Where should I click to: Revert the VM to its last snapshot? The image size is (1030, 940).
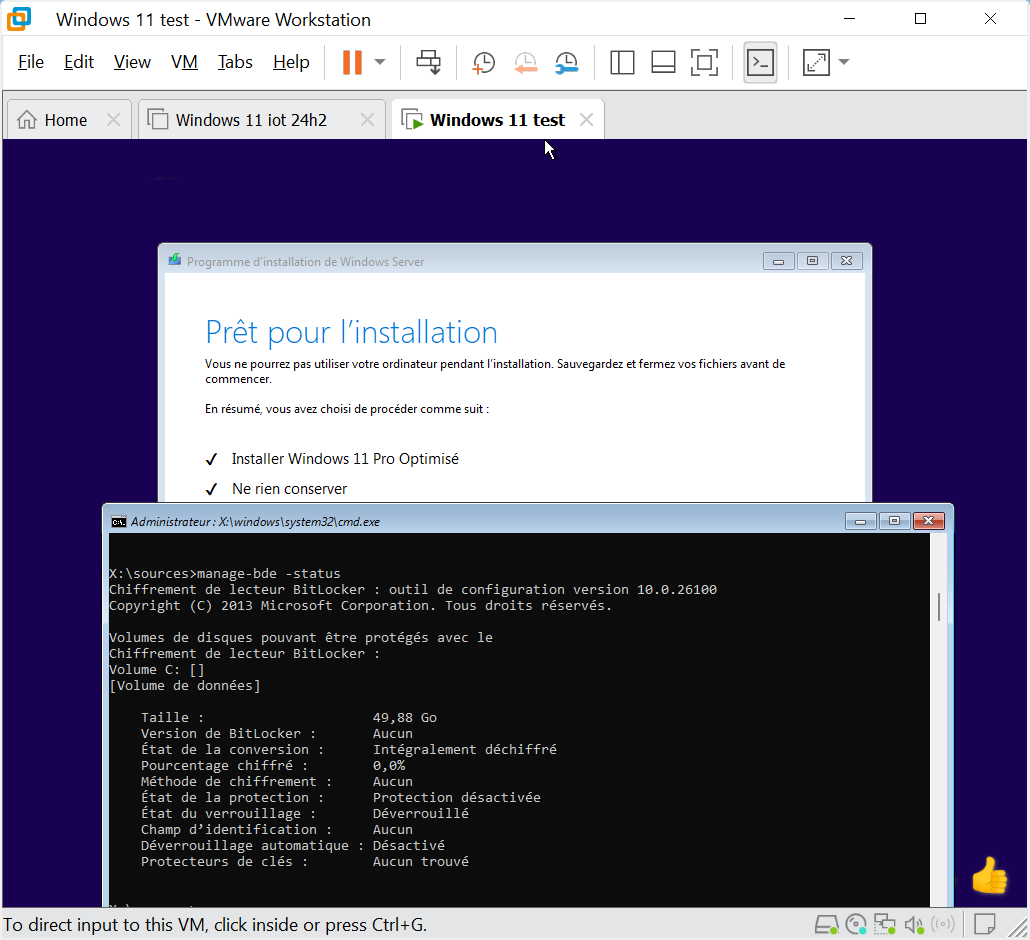tap(525, 62)
